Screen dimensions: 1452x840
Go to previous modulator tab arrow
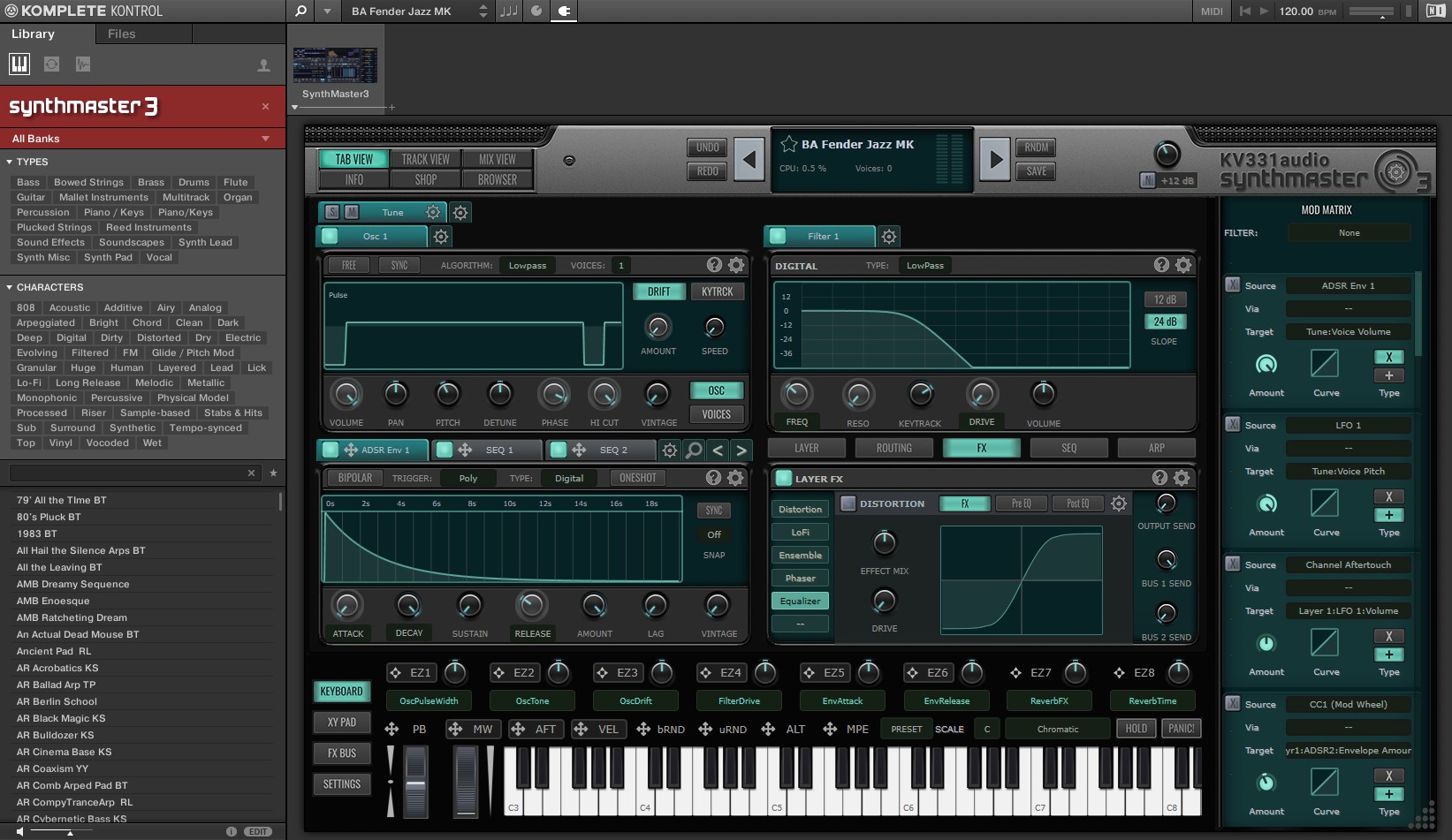pyautogui.click(x=718, y=450)
